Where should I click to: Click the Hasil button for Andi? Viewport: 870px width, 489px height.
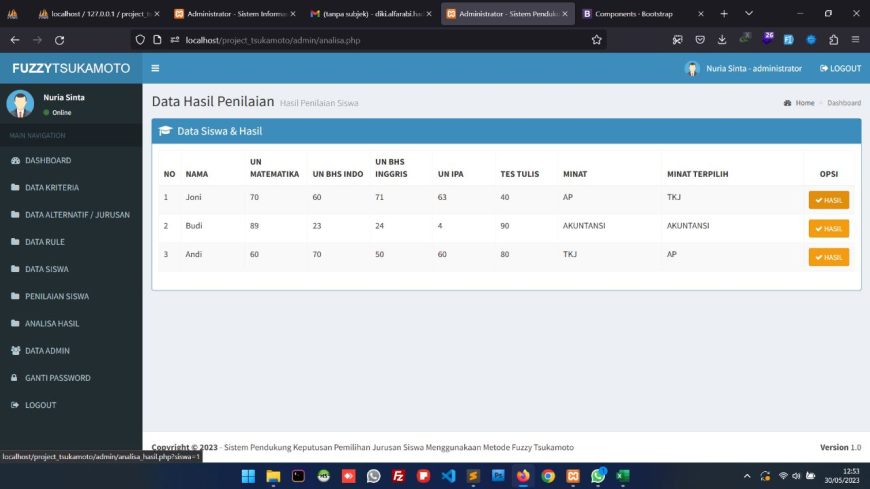(828, 257)
